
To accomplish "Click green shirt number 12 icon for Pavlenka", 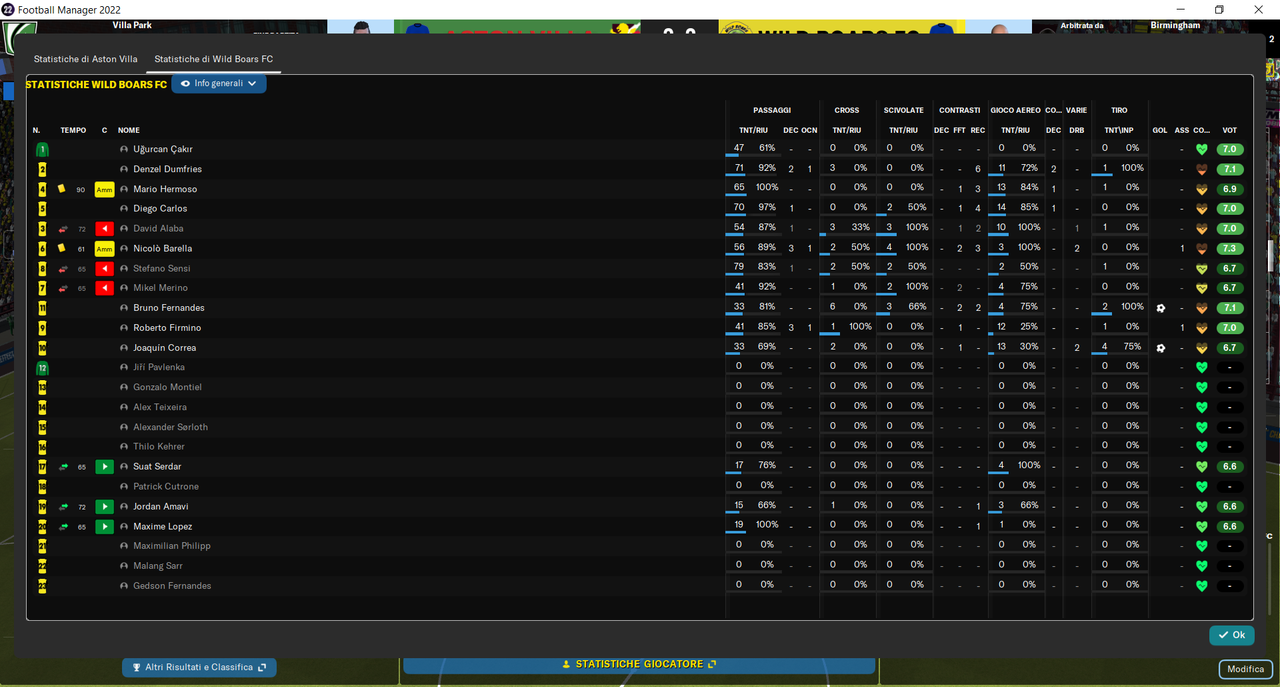I will [42, 368].
